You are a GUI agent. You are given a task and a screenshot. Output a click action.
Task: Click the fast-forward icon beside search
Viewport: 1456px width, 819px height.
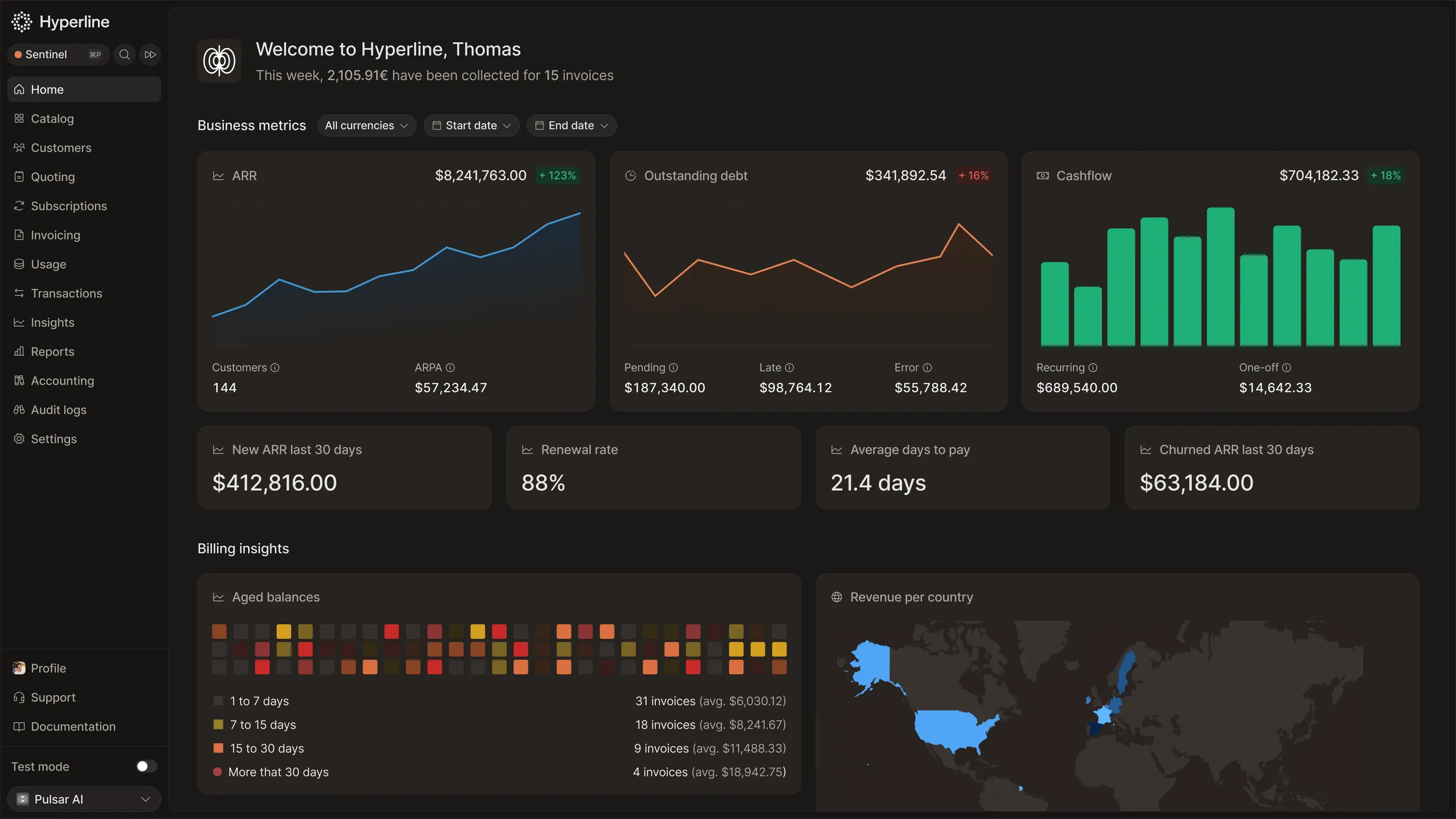150,55
